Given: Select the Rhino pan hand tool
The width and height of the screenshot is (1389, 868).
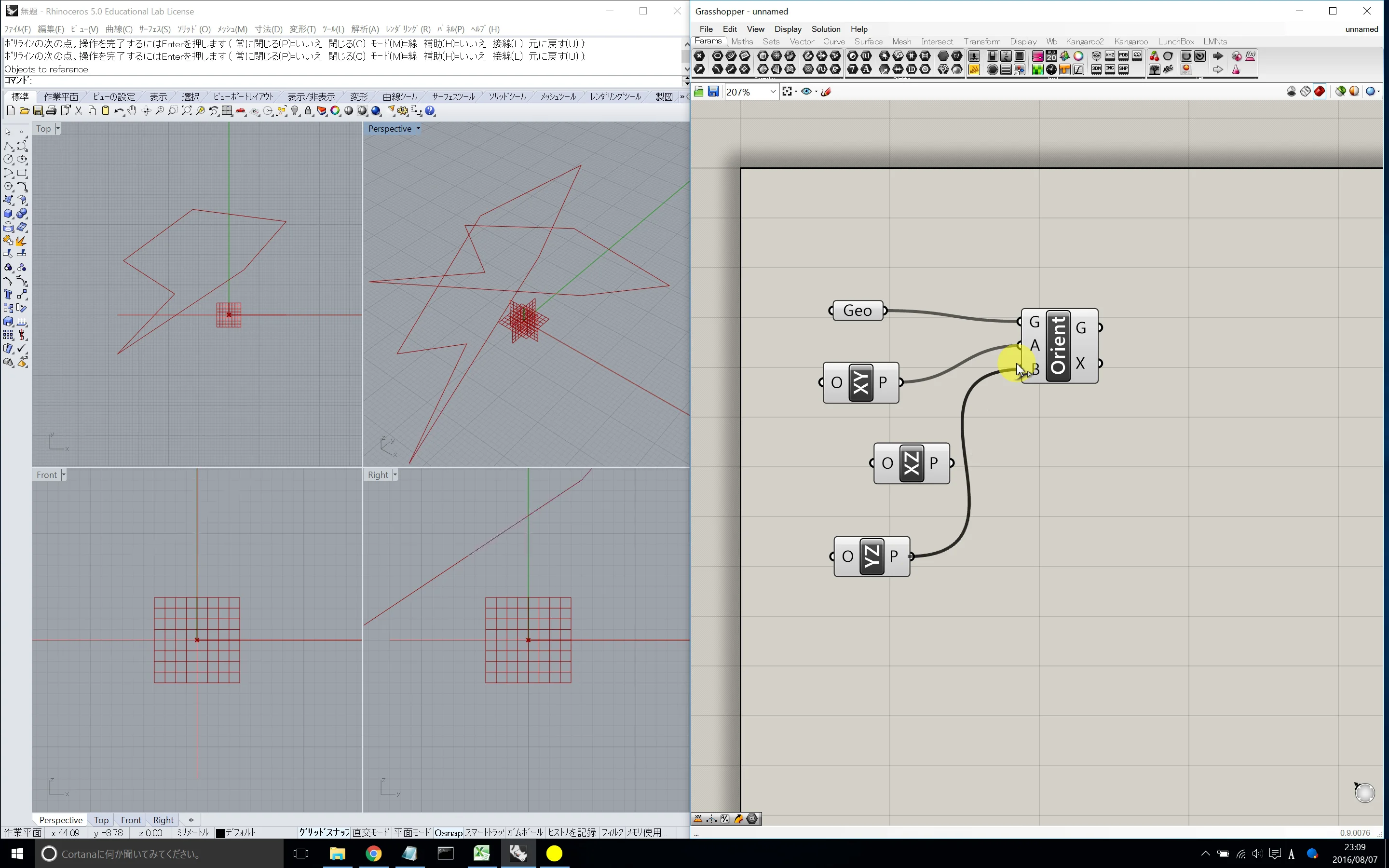Looking at the screenshot, I should pos(132,111).
